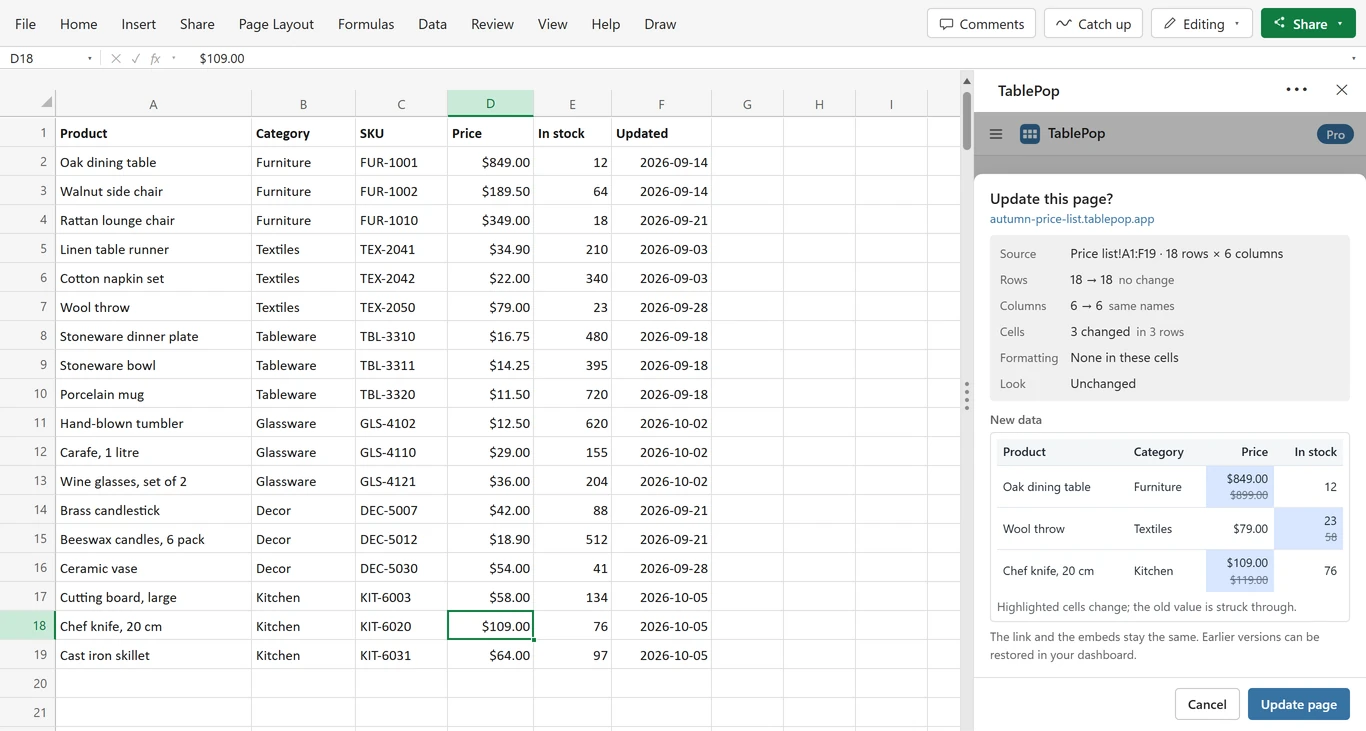Viewport: 1366px width, 731px height.
Task: Click cell with Oak dining table
Action: 153,162
